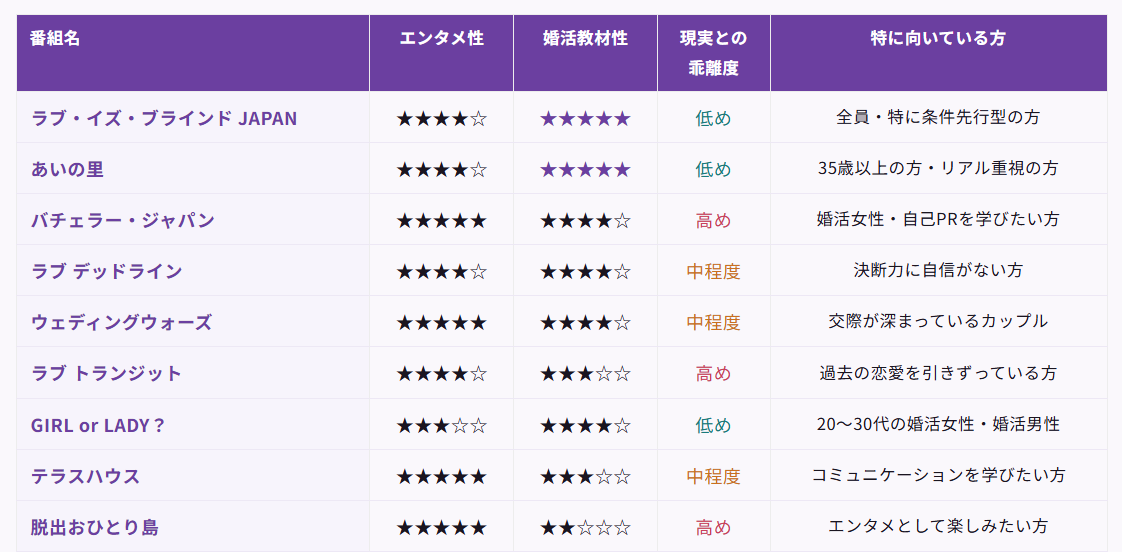This screenshot has width=1122, height=552.
Task: Select the ラブ トランジット show name
Action: coord(107,373)
